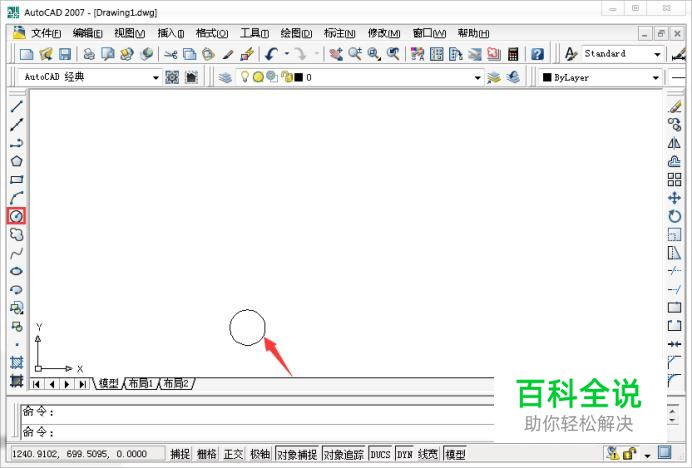The height and width of the screenshot is (468, 692).
Task: Toggle 极轴 polar tracking
Action: click(260, 454)
